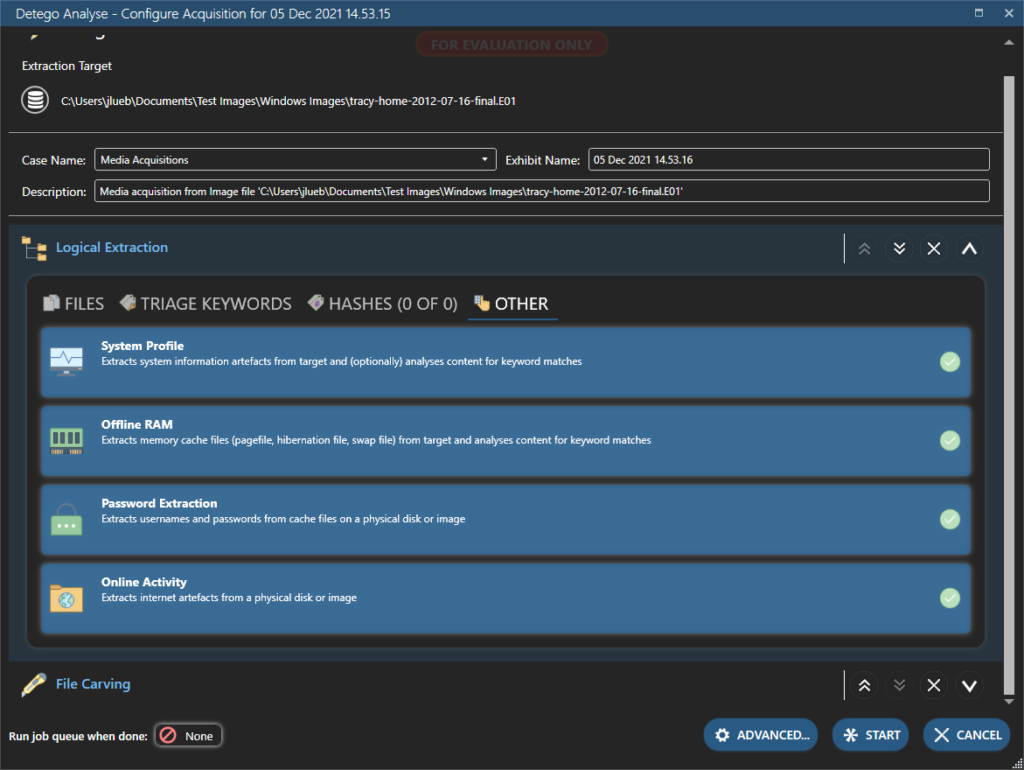Select the Online Activity title
The width and height of the screenshot is (1024, 770).
(x=144, y=582)
